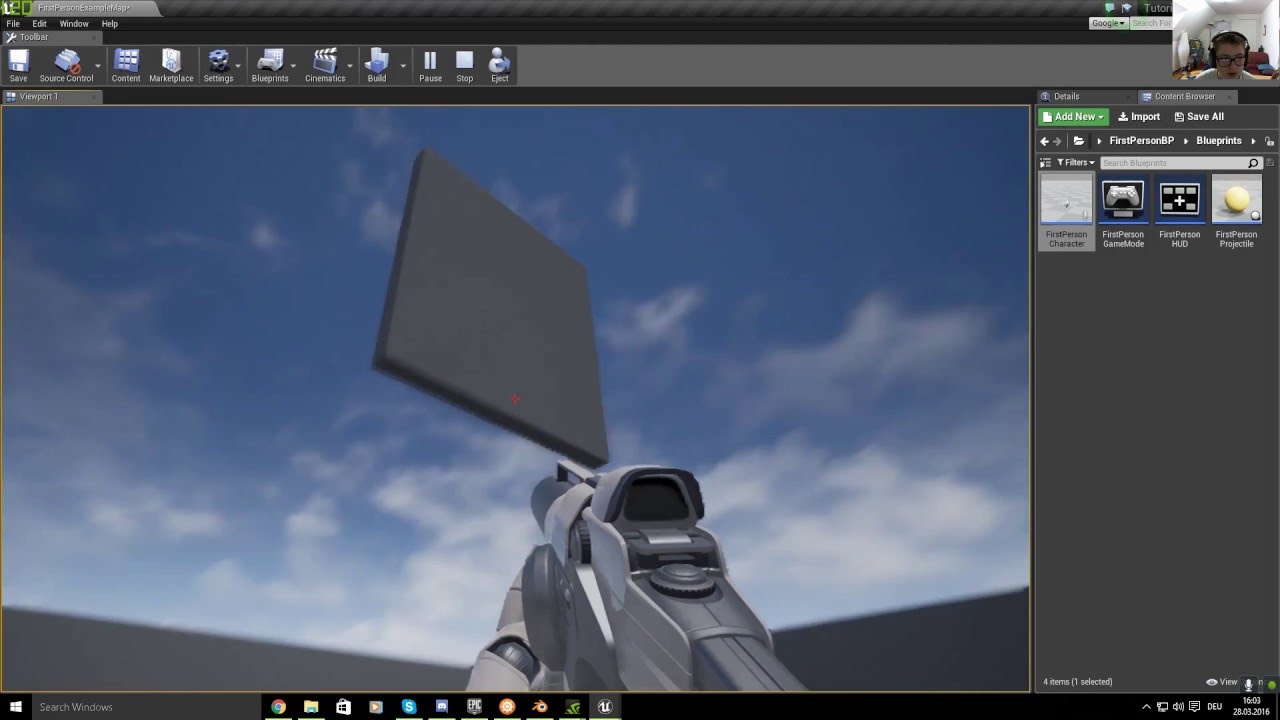Open File Explorer from the taskbar
Viewport: 1280px width, 720px height.
[311, 707]
